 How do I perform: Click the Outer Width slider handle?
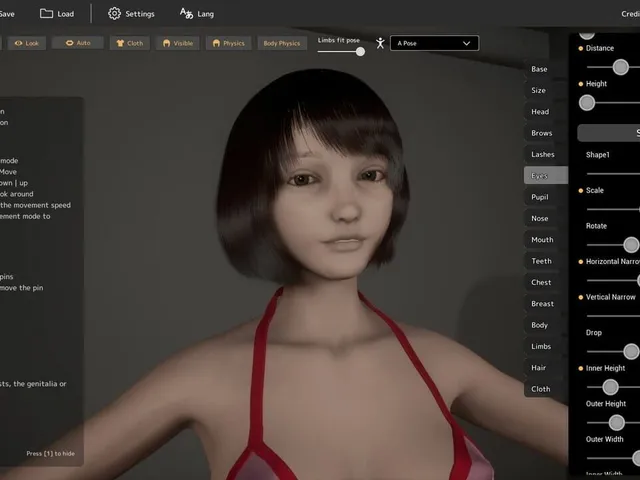click(636, 458)
